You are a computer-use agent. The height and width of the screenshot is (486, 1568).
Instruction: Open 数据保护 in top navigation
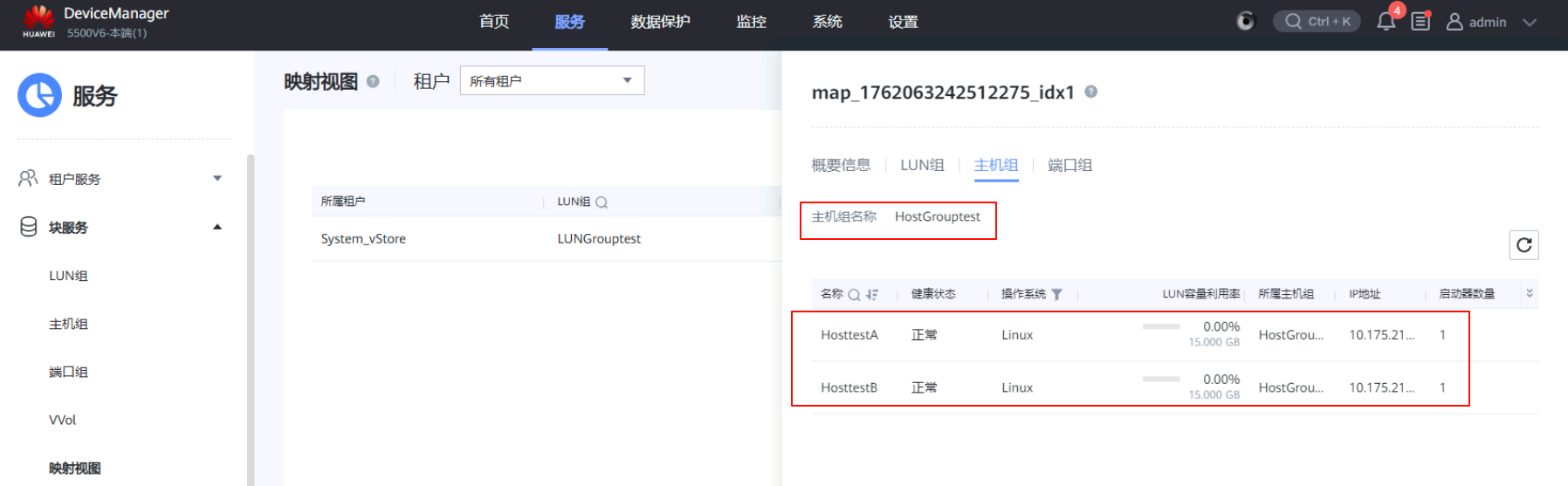pos(660,22)
